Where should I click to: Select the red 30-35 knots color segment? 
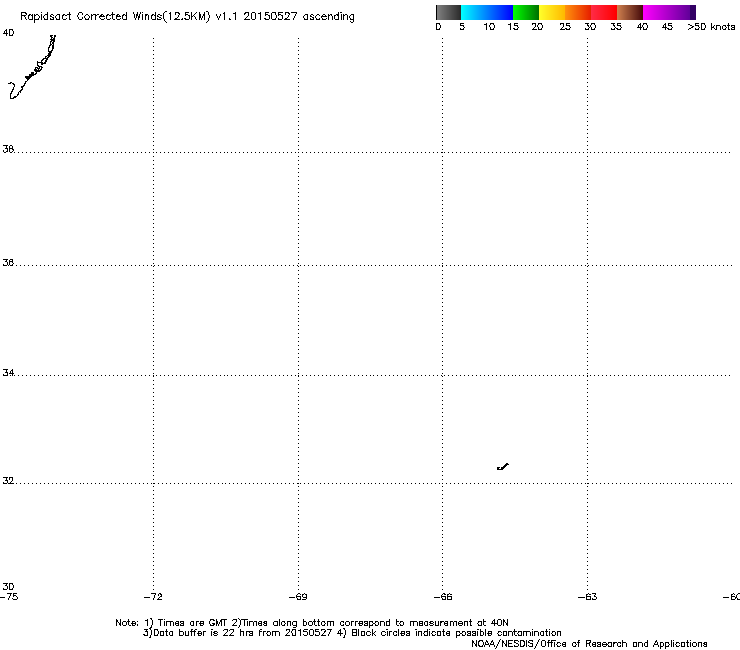tap(604, 12)
